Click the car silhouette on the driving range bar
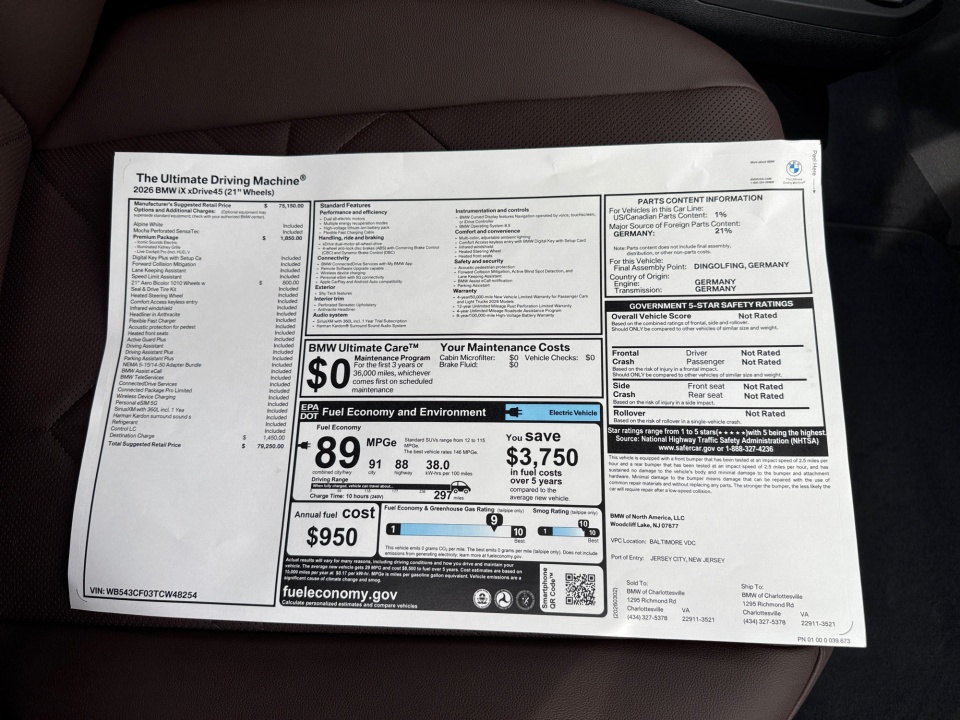This screenshot has width=960, height=720. tap(459, 487)
